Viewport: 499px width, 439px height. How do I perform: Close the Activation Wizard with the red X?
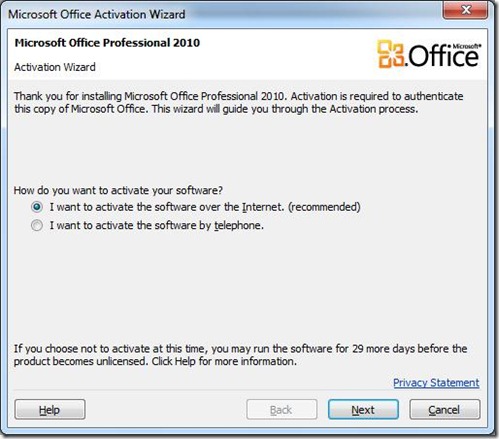[x=466, y=10]
